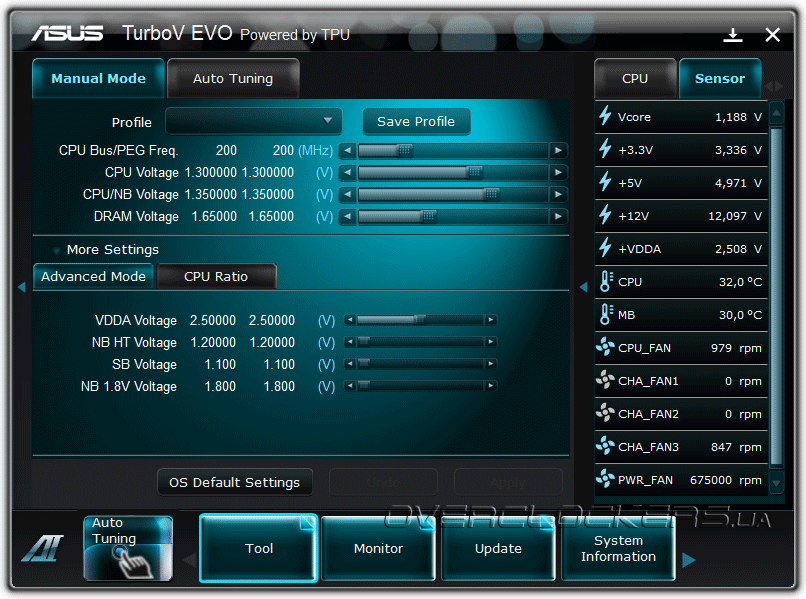Viewport: 806px width, 599px height.
Task: Close the TurboV EVO window
Action: pos(772,35)
